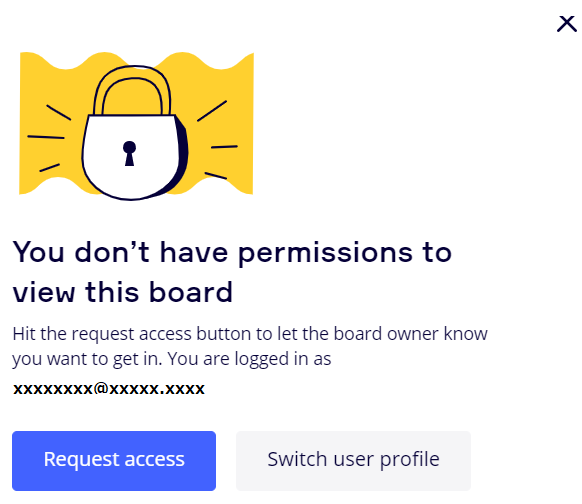Image resolution: width=582 pixels, height=504 pixels.
Task: Click "you want to get in." text
Action: (x=87, y=359)
